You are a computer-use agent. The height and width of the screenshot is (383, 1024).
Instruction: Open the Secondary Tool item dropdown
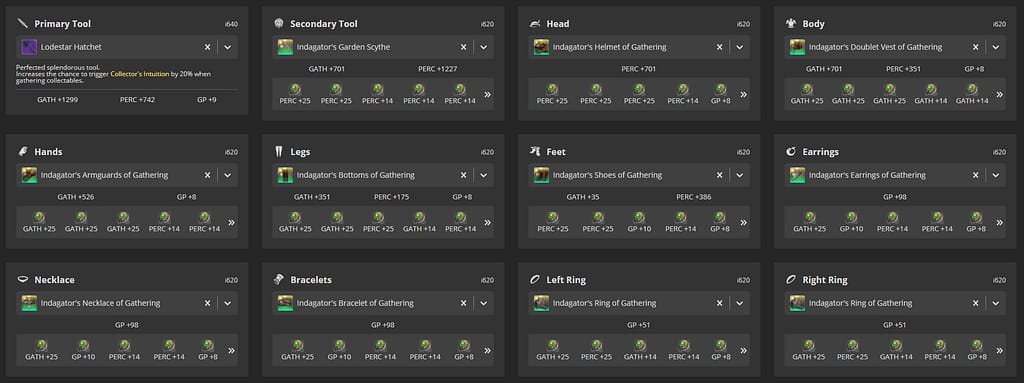pos(483,47)
